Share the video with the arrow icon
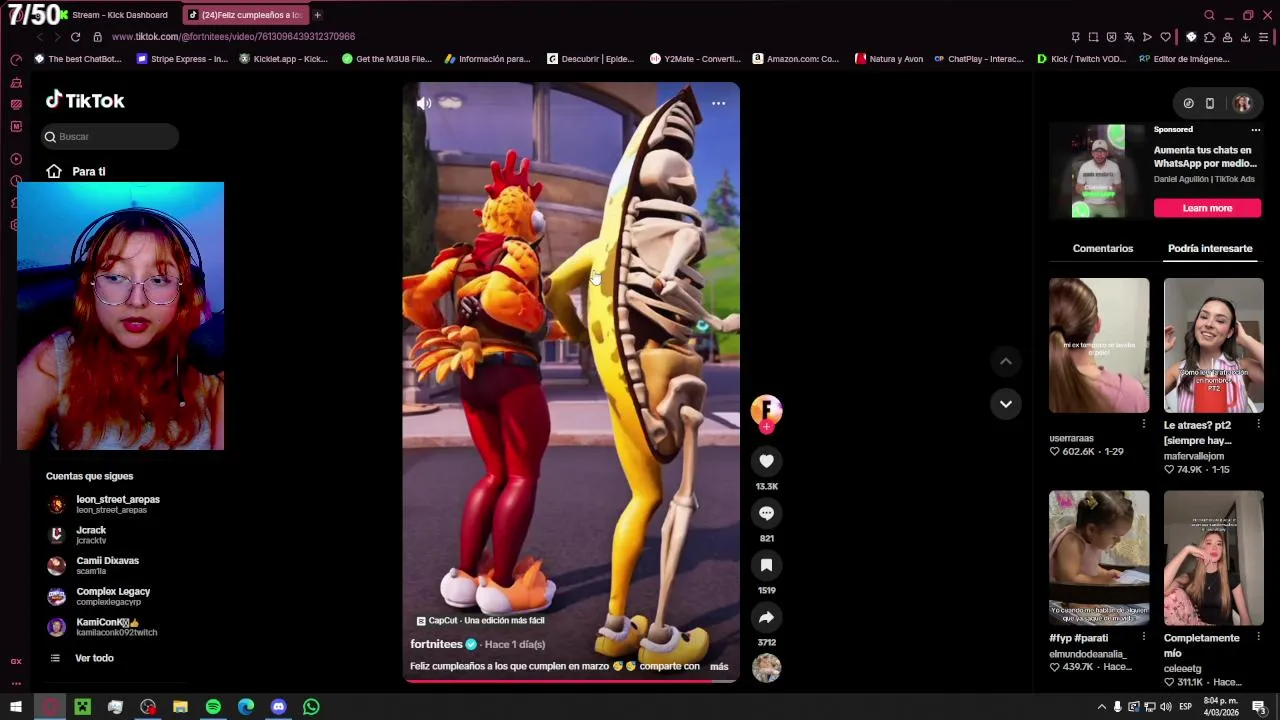1280x720 pixels. pyautogui.click(x=766, y=617)
